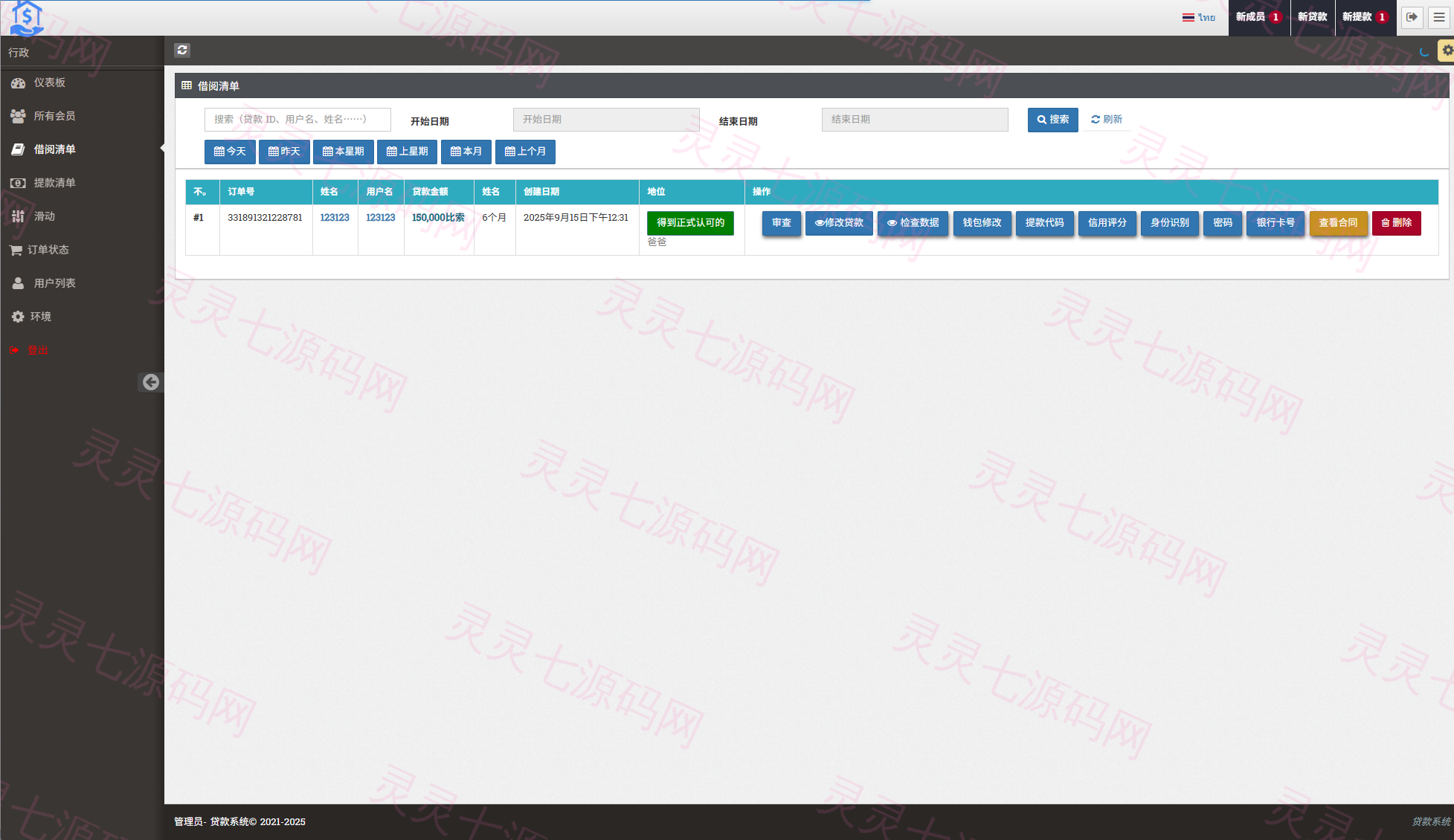Image resolution: width=1454 pixels, height=840 pixels.
Task: Click the 提款代码 button
Action: coord(1044,223)
